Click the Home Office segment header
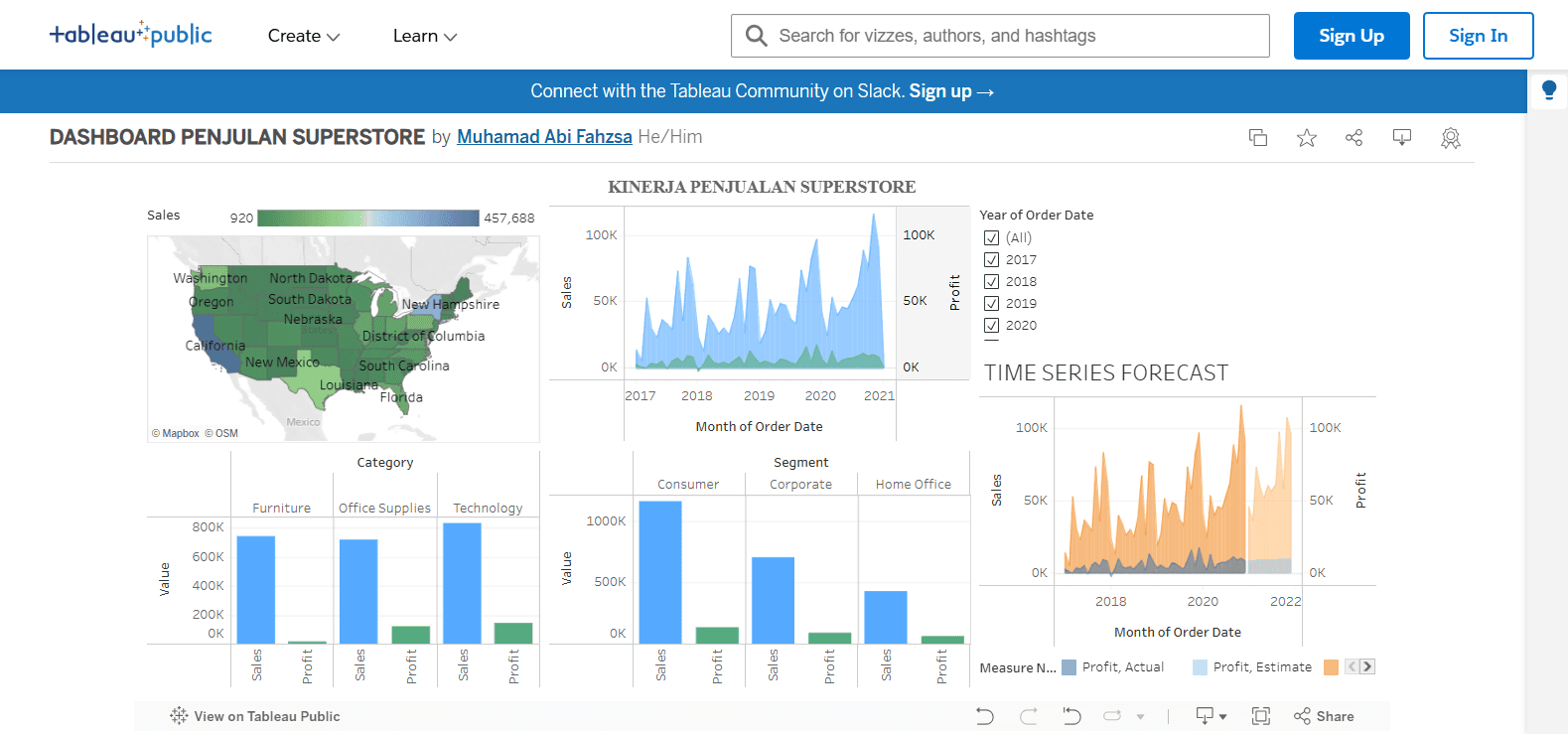1568x734 pixels. tap(914, 484)
